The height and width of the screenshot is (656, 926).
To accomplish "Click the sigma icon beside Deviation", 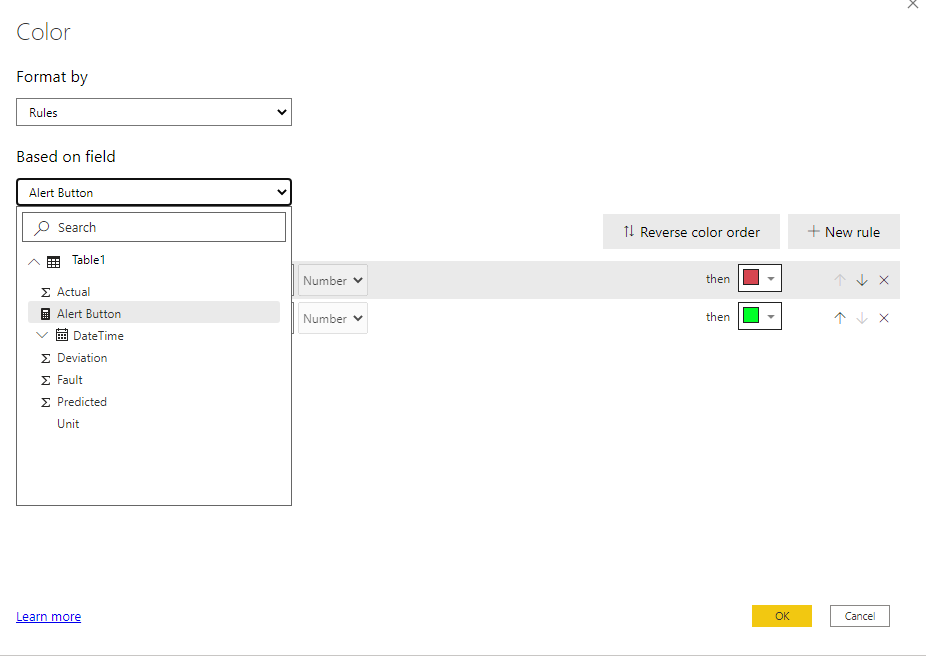I will click(x=45, y=358).
